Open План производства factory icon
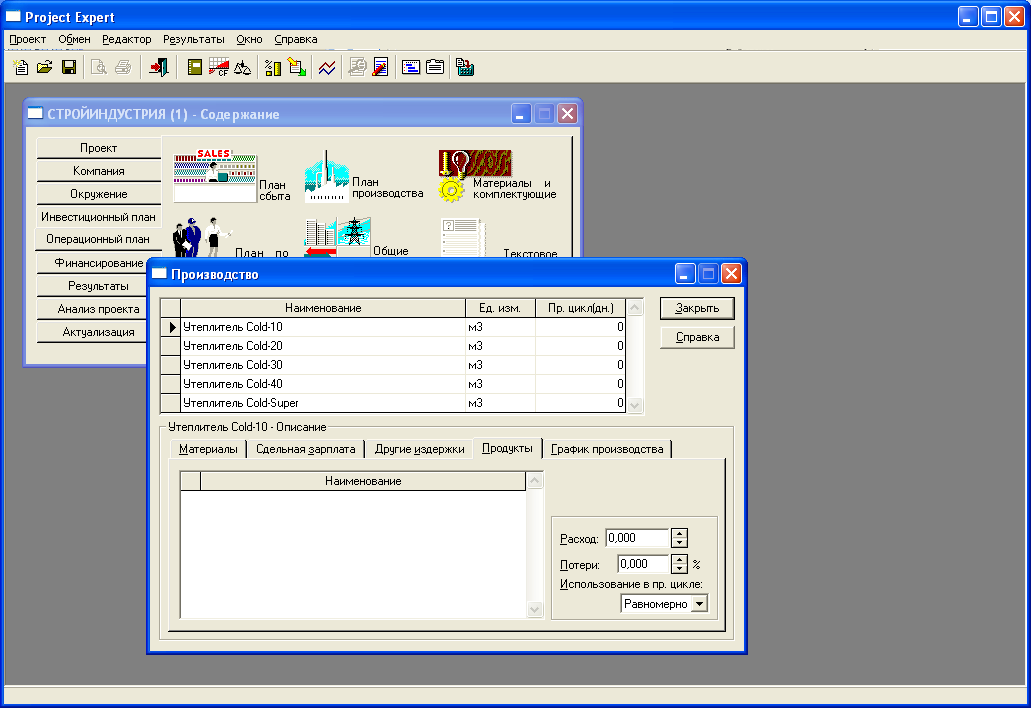Screen dimensions: 1031x708 pos(327,176)
